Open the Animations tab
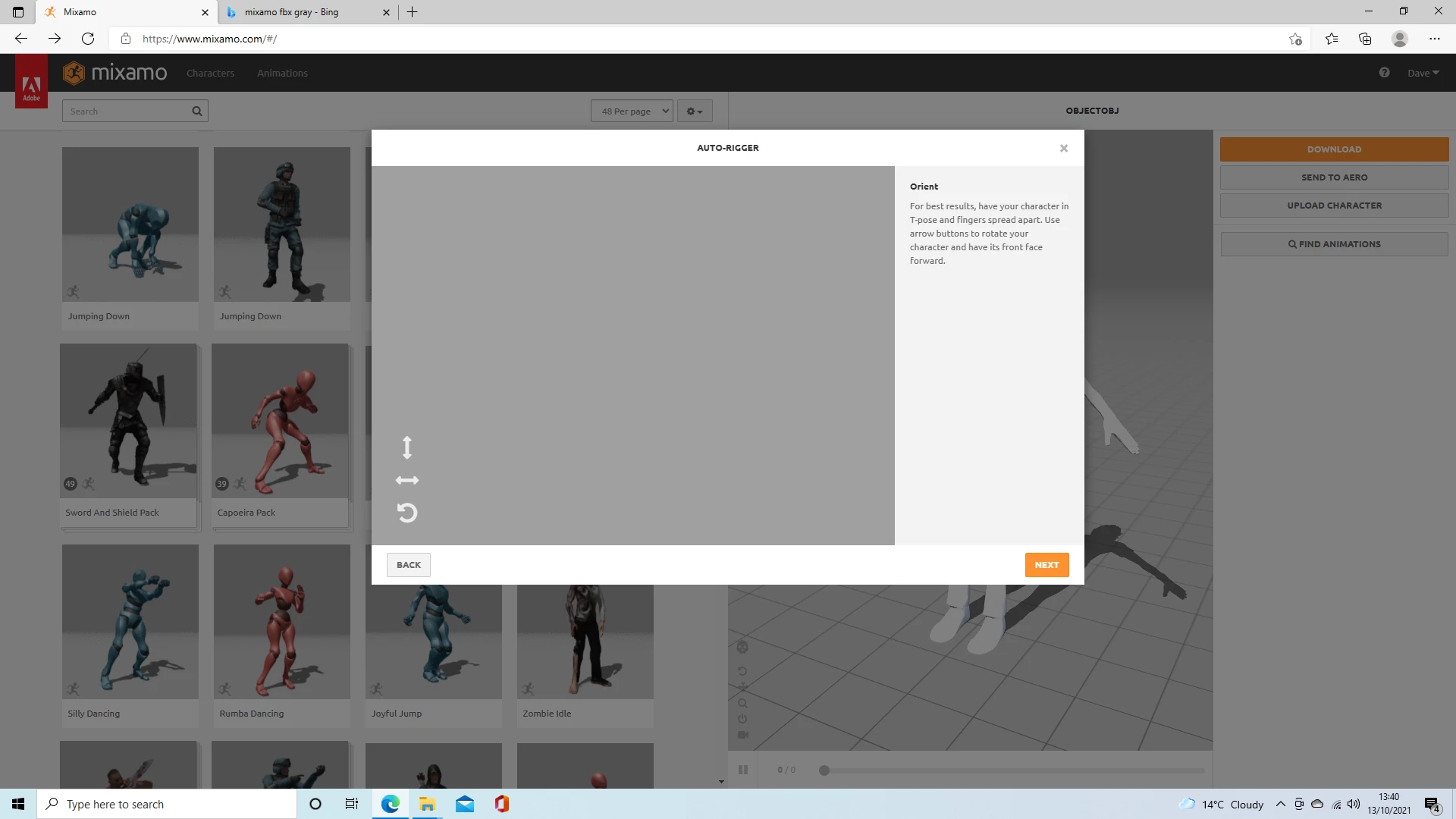This screenshot has width=1456, height=819. (282, 74)
